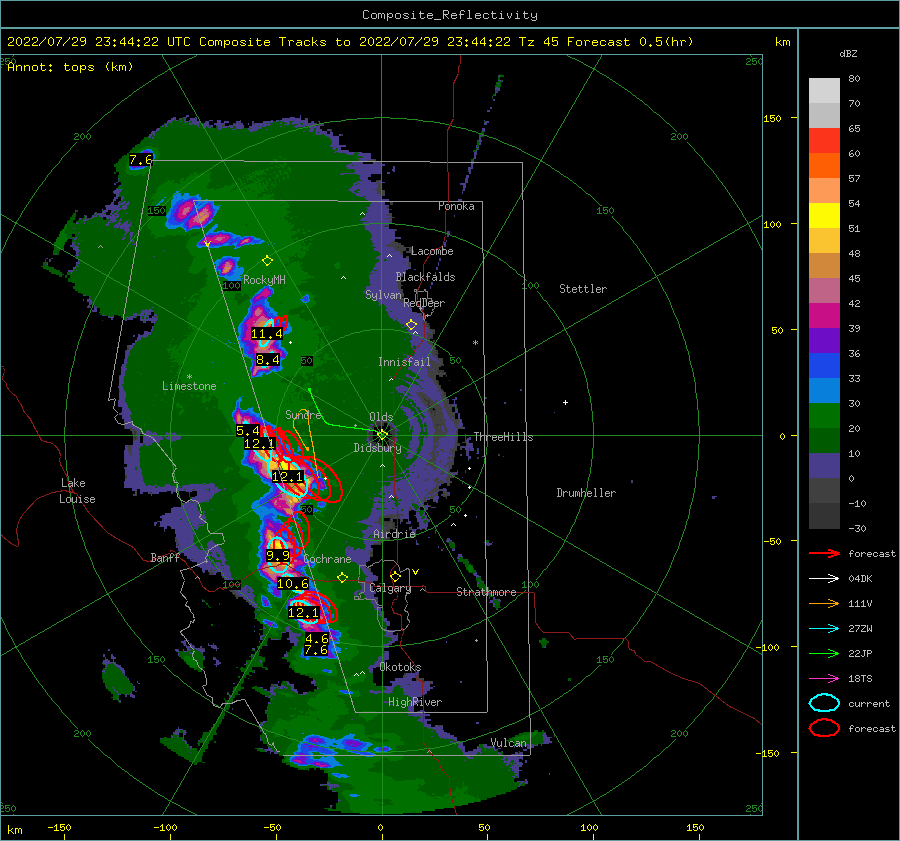Click the Lake Louise label

(x=77, y=491)
